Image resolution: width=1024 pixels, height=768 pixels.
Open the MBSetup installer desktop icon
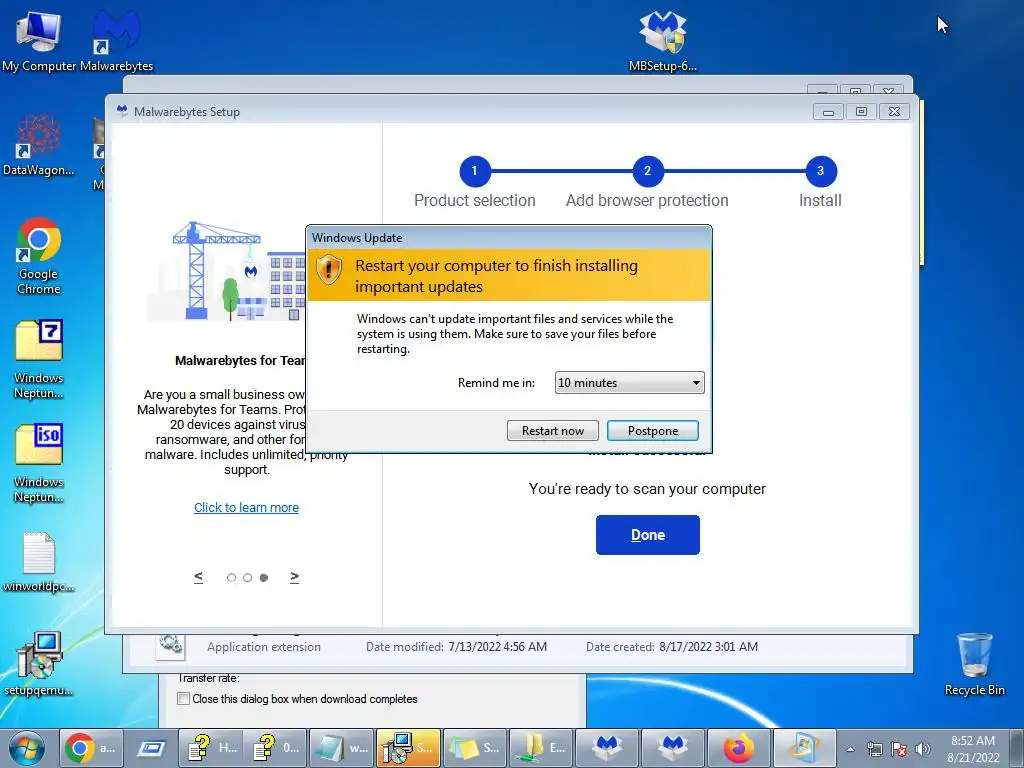tap(662, 39)
